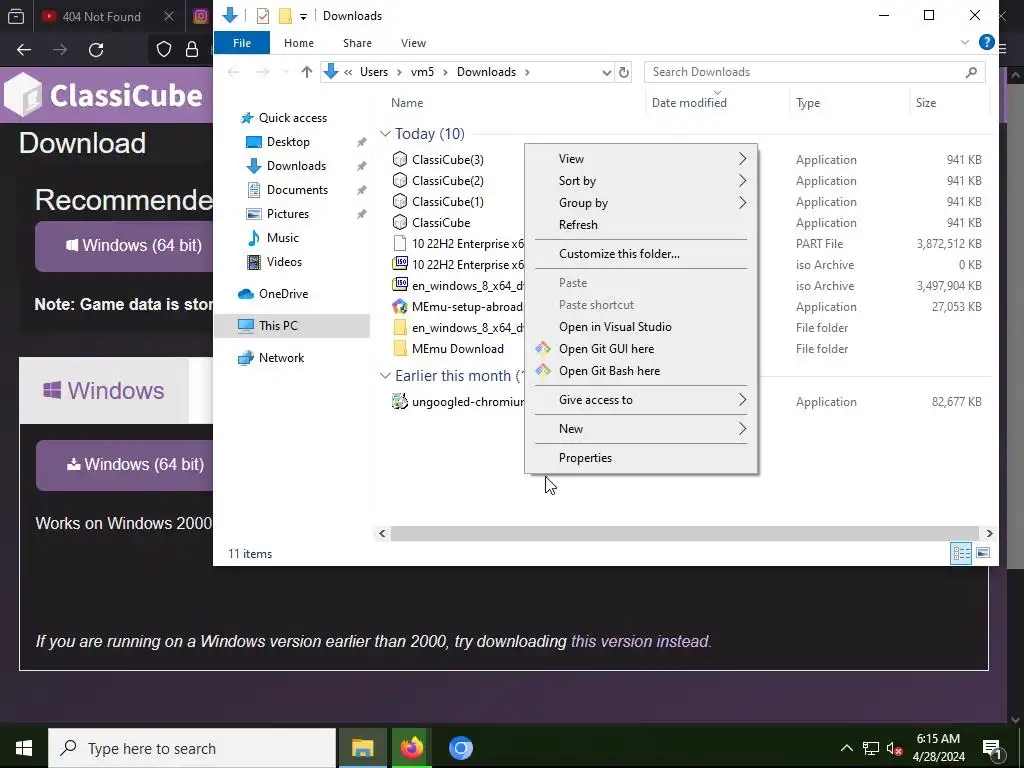Sort by the Type column header
The width and height of the screenshot is (1024, 768).
pos(808,103)
